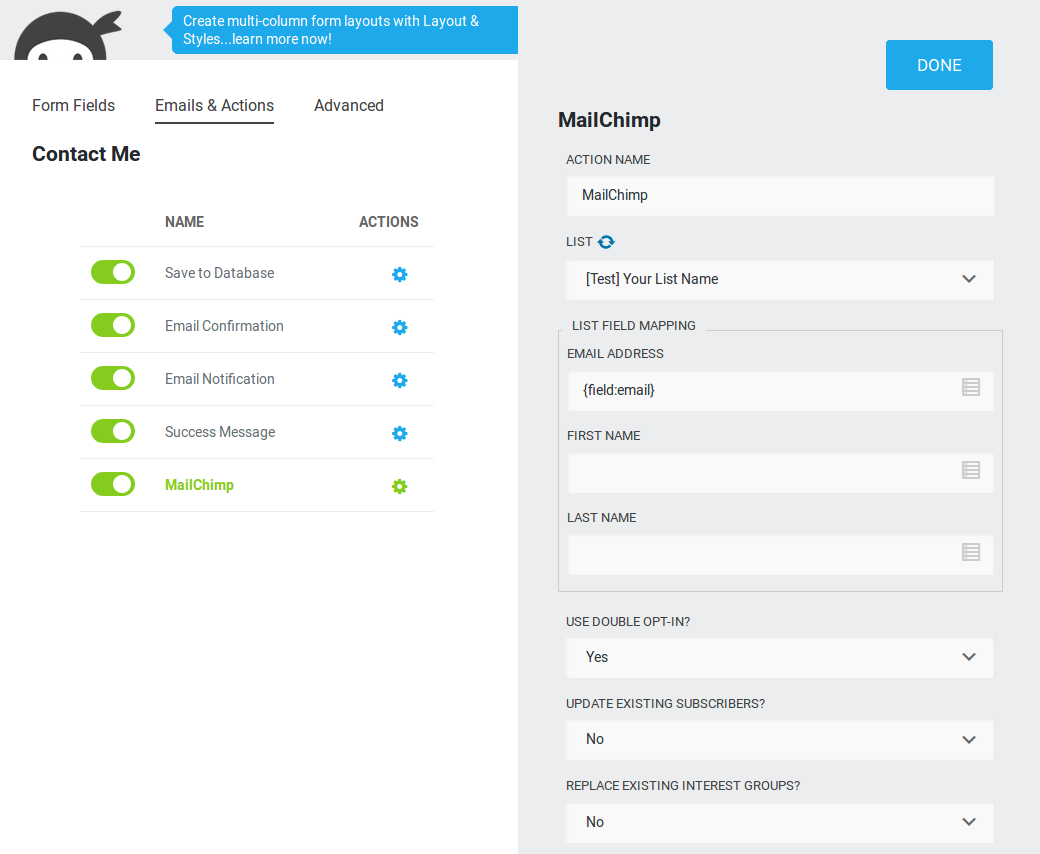This screenshot has height=854, width=1040.
Task: Open merge tags icon in Email Address field
Action: pyautogui.click(x=970, y=387)
